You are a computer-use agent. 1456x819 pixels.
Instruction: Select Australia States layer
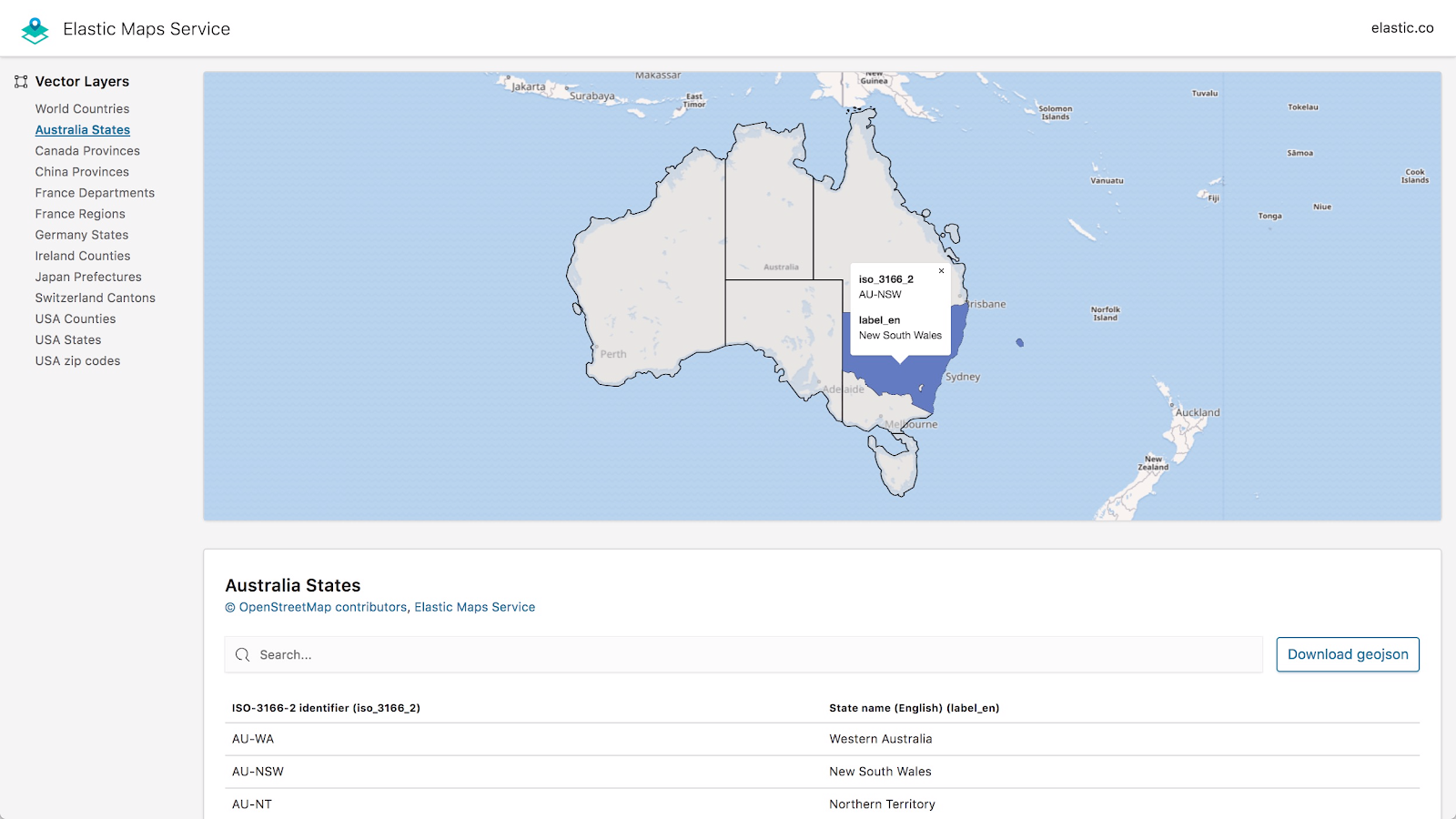(82, 130)
